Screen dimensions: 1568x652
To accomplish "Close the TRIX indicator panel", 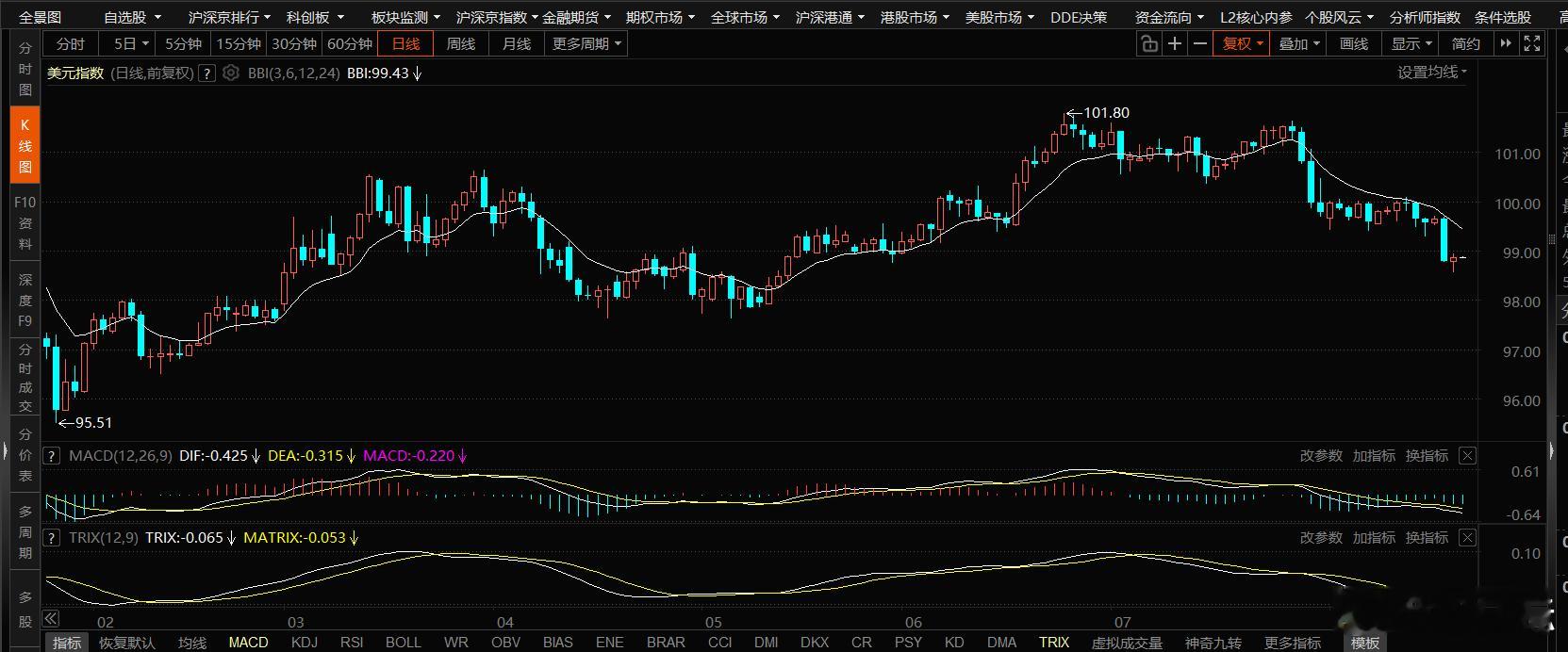I will point(1467,538).
